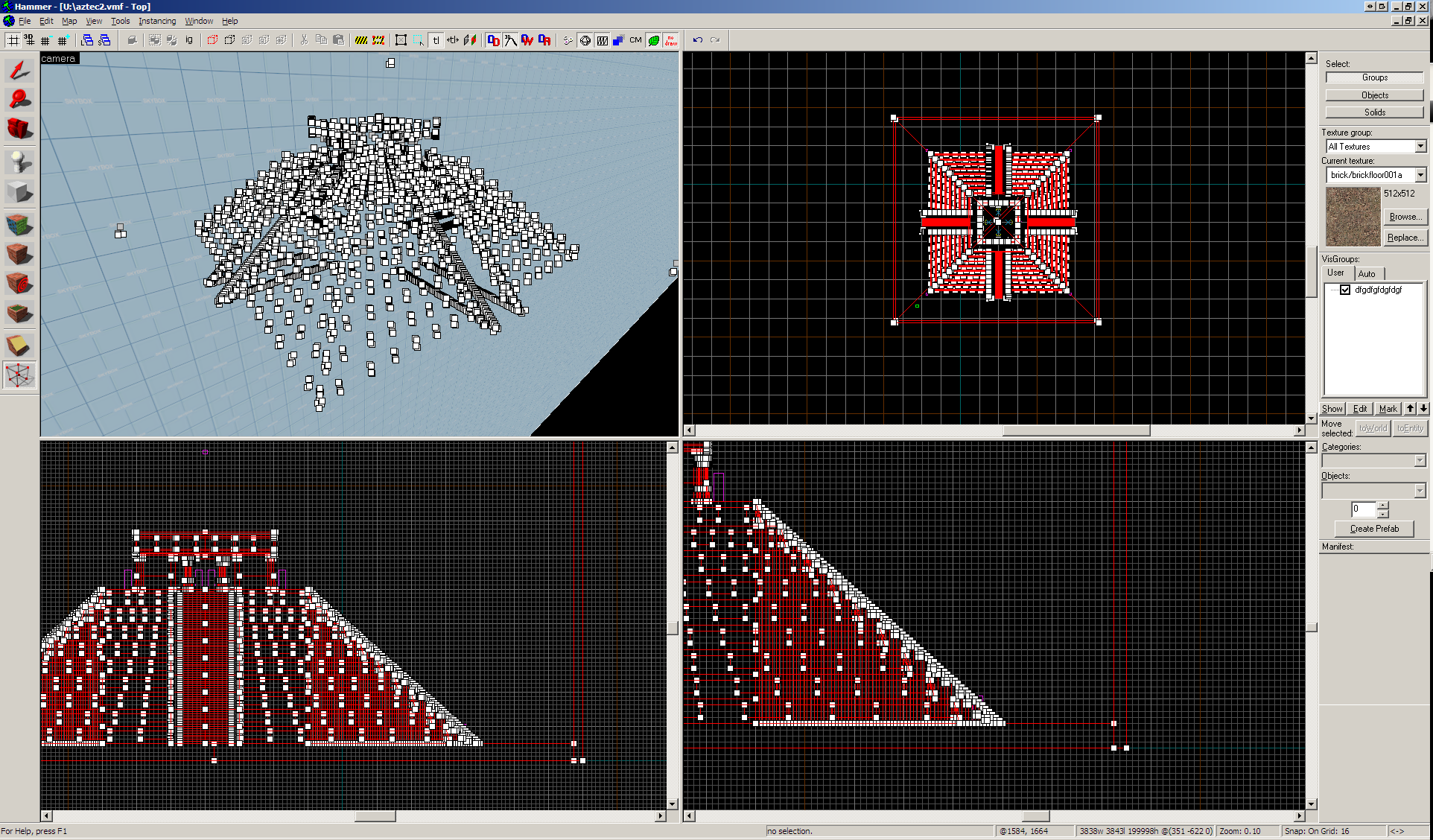Activate the Magnify tool
1433x840 pixels.
(x=19, y=98)
